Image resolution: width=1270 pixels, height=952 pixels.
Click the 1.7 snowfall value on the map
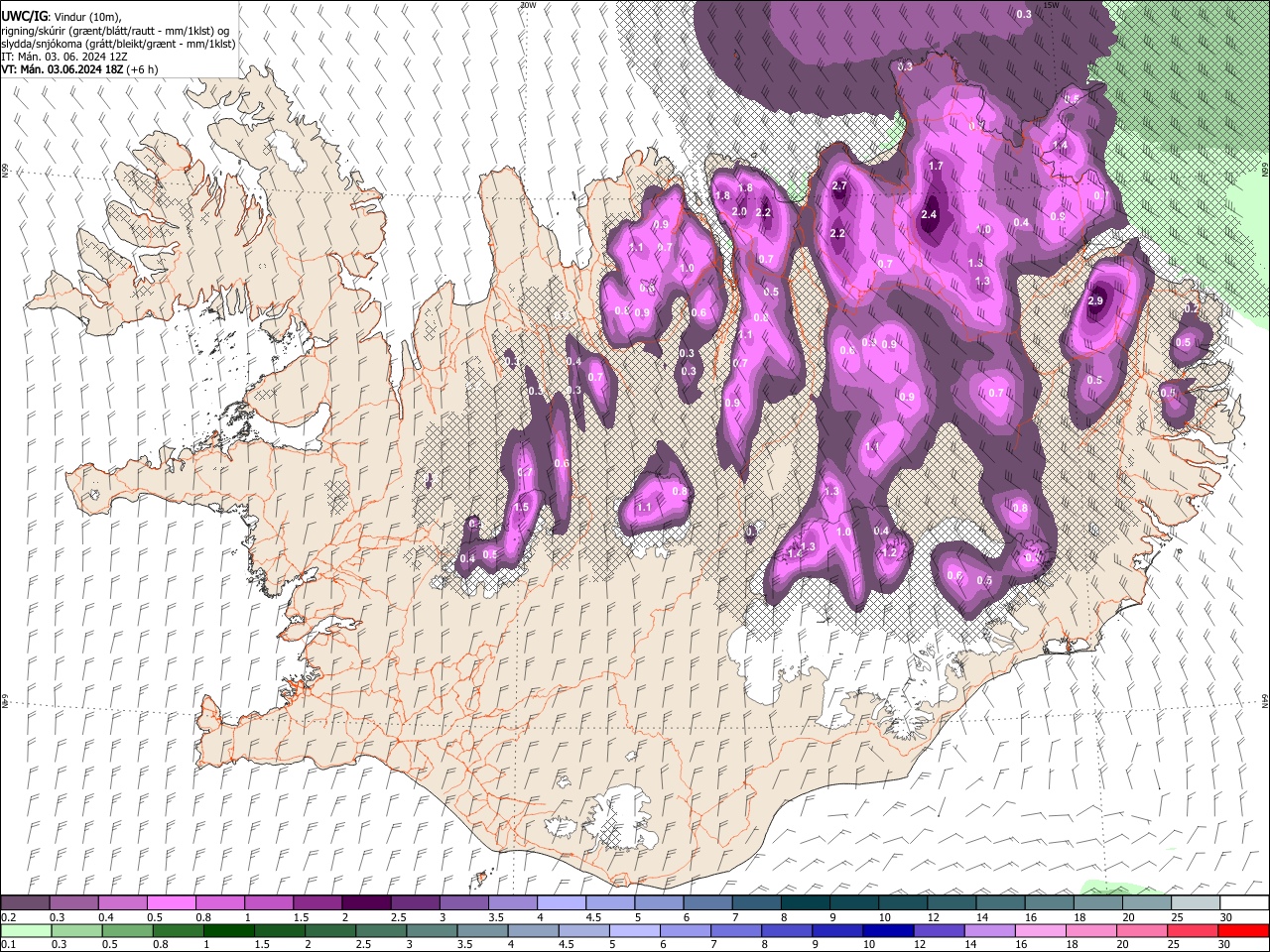(935, 166)
